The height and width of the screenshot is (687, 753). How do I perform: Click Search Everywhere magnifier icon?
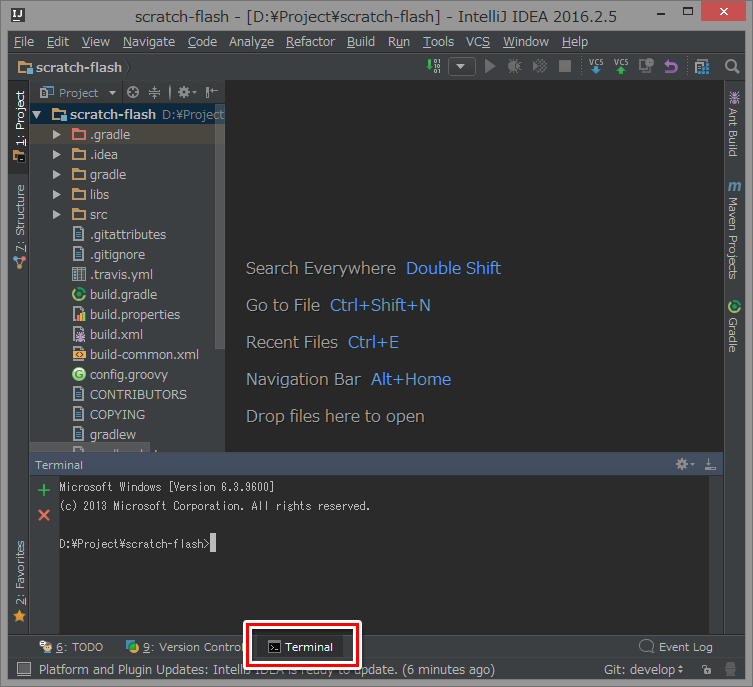(732, 66)
